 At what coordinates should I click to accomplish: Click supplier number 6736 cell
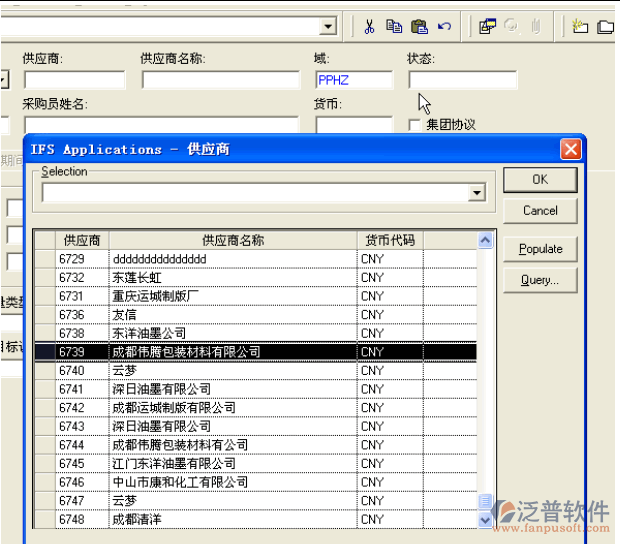82,315
